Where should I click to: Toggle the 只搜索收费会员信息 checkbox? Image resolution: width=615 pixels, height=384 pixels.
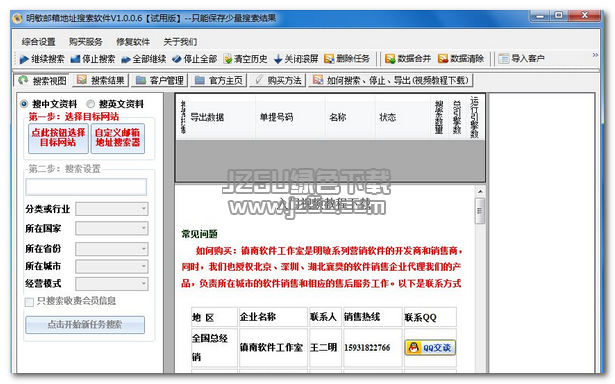(x=29, y=302)
